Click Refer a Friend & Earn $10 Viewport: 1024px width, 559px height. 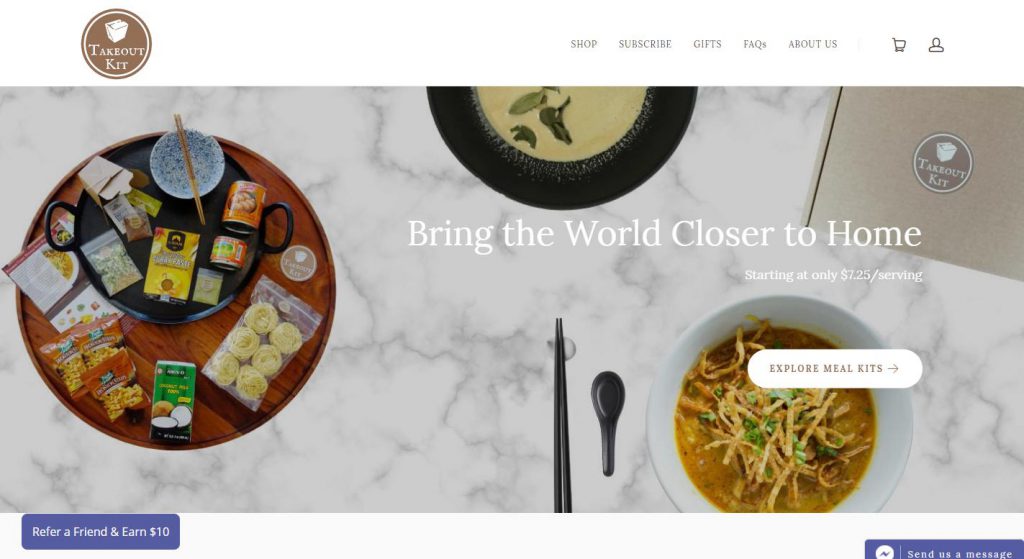point(101,532)
